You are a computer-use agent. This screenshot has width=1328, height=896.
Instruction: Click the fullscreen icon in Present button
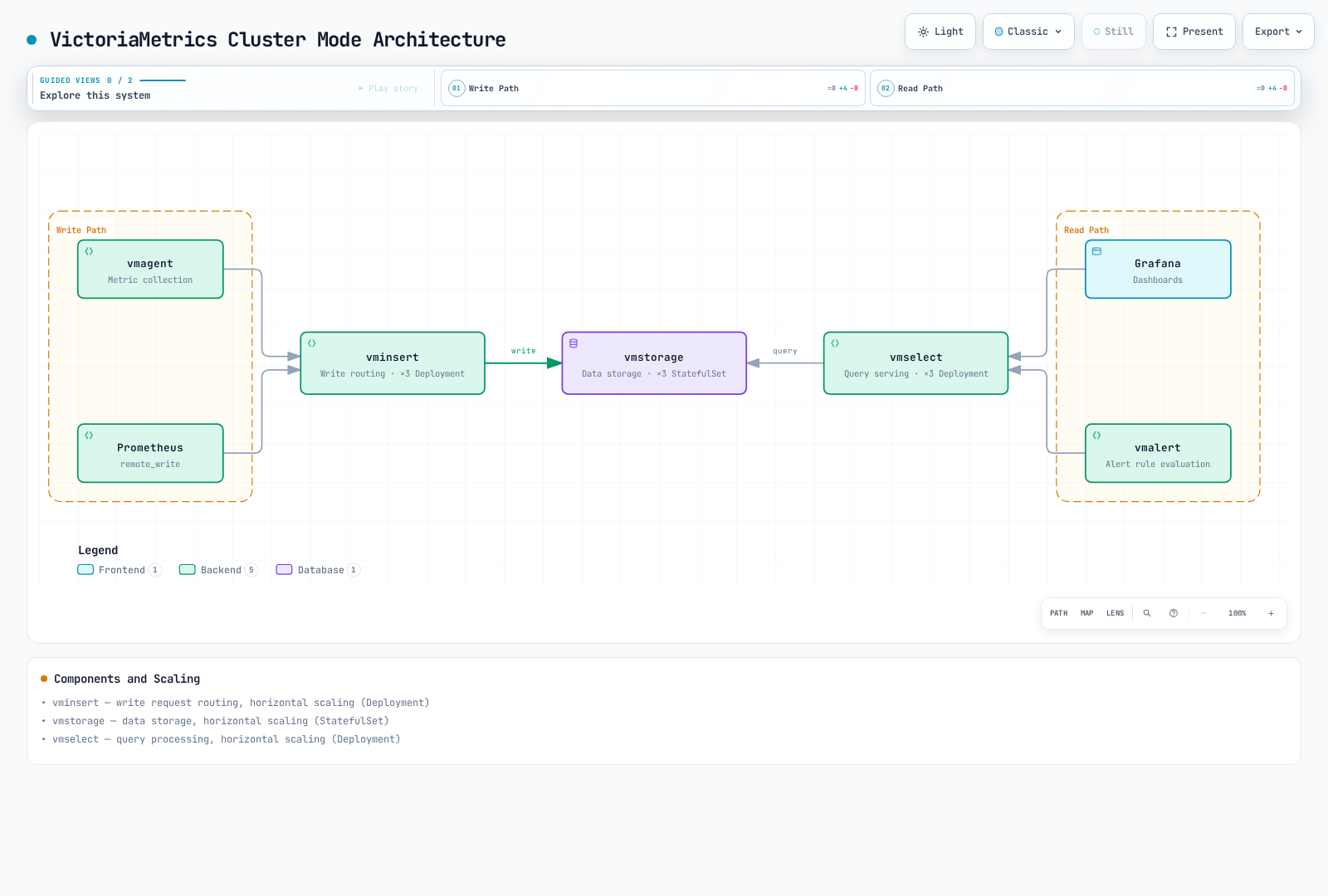point(1171,32)
